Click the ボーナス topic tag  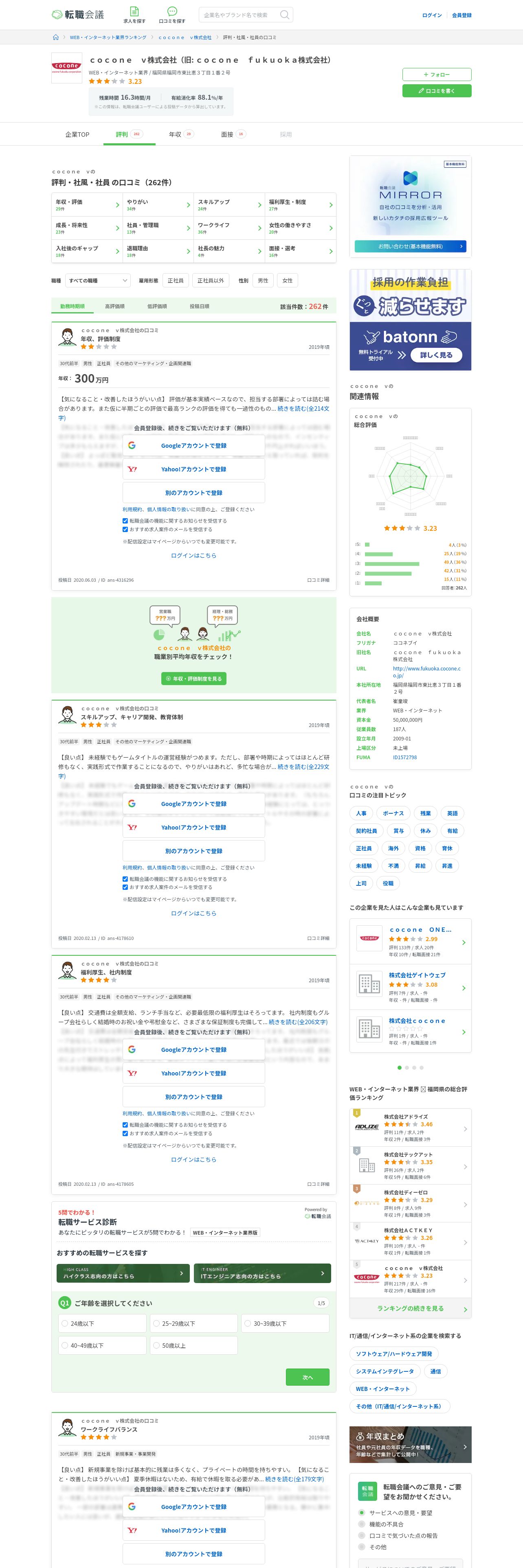pyautogui.click(x=393, y=813)
